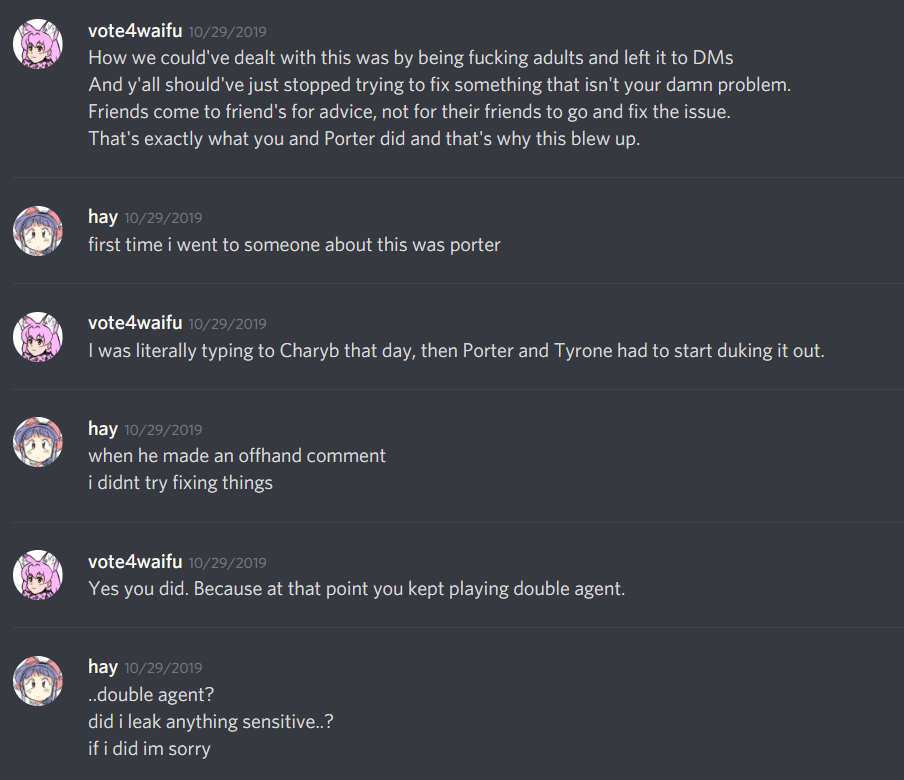Click the vote4waifu username on the topmost message
Screen dimensions: 904x780
[x=135, y=31]
